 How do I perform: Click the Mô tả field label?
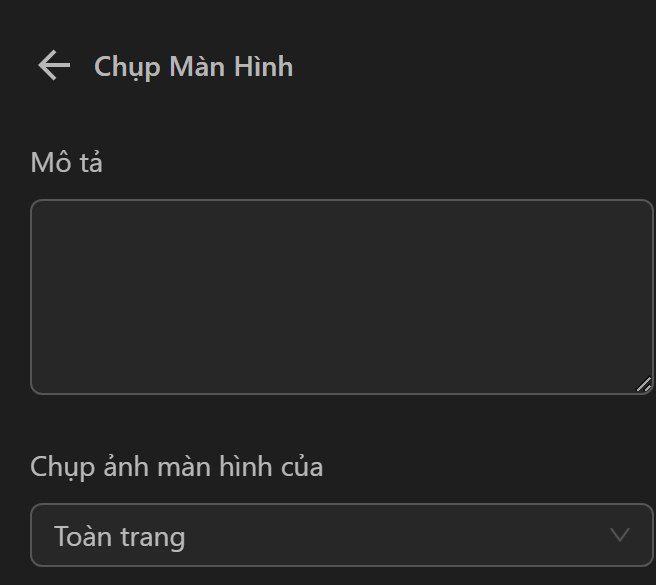(67, 162)
